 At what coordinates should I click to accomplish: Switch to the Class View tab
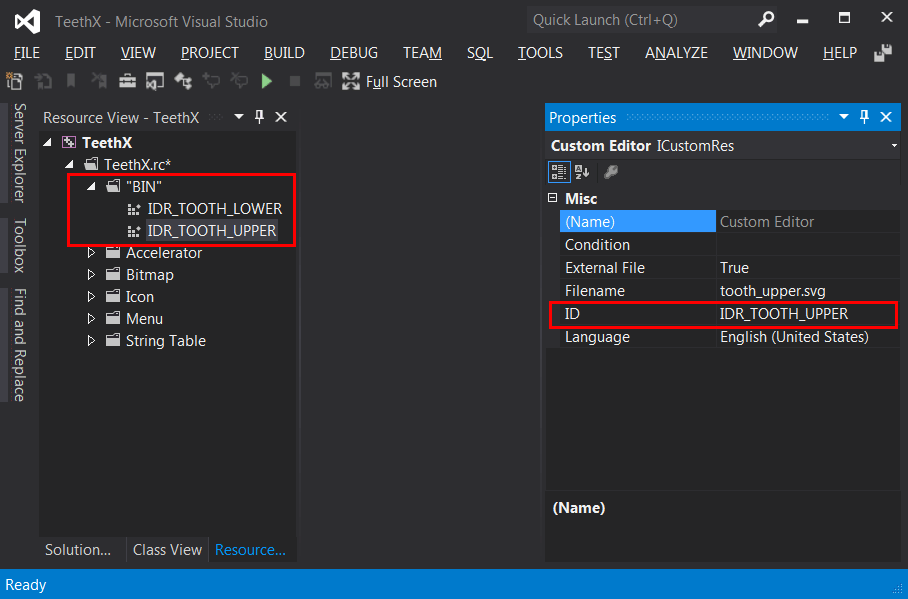(167, 550)
